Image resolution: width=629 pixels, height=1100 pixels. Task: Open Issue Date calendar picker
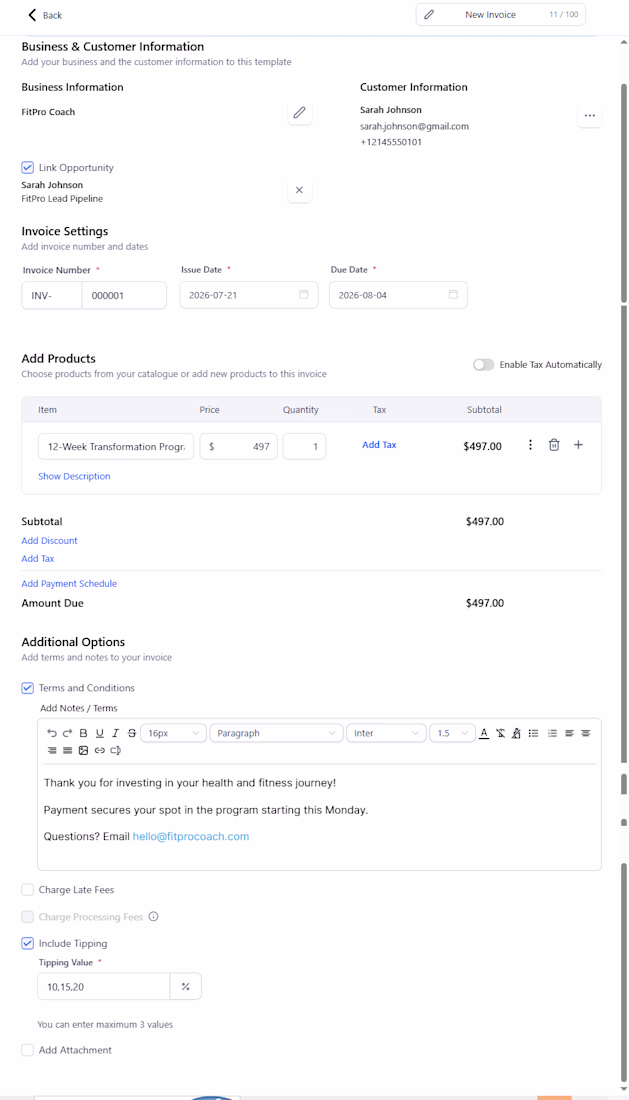[304, 295]
